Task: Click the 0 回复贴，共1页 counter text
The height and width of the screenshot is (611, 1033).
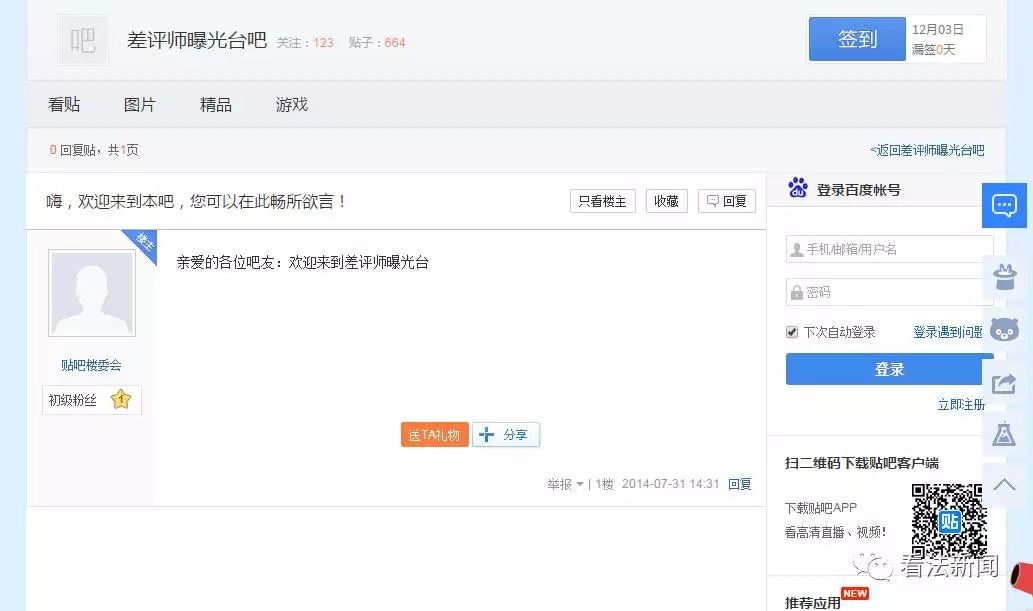Action: point(94,150)
